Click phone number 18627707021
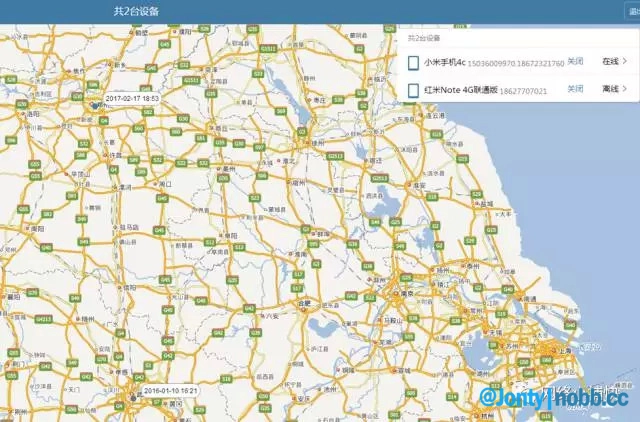 coord(528,90)
